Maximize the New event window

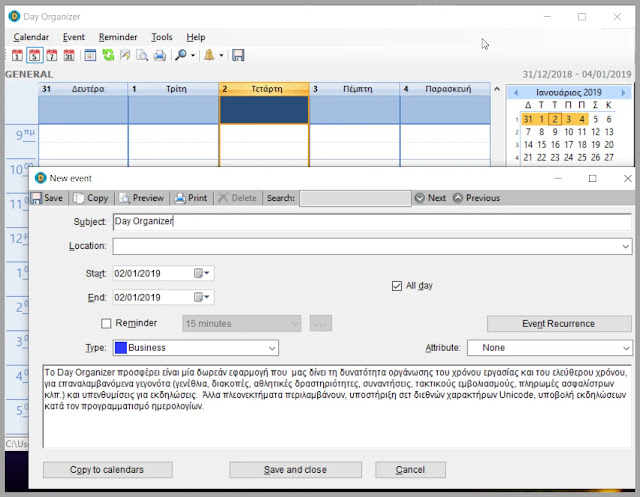tap(593, 178)
